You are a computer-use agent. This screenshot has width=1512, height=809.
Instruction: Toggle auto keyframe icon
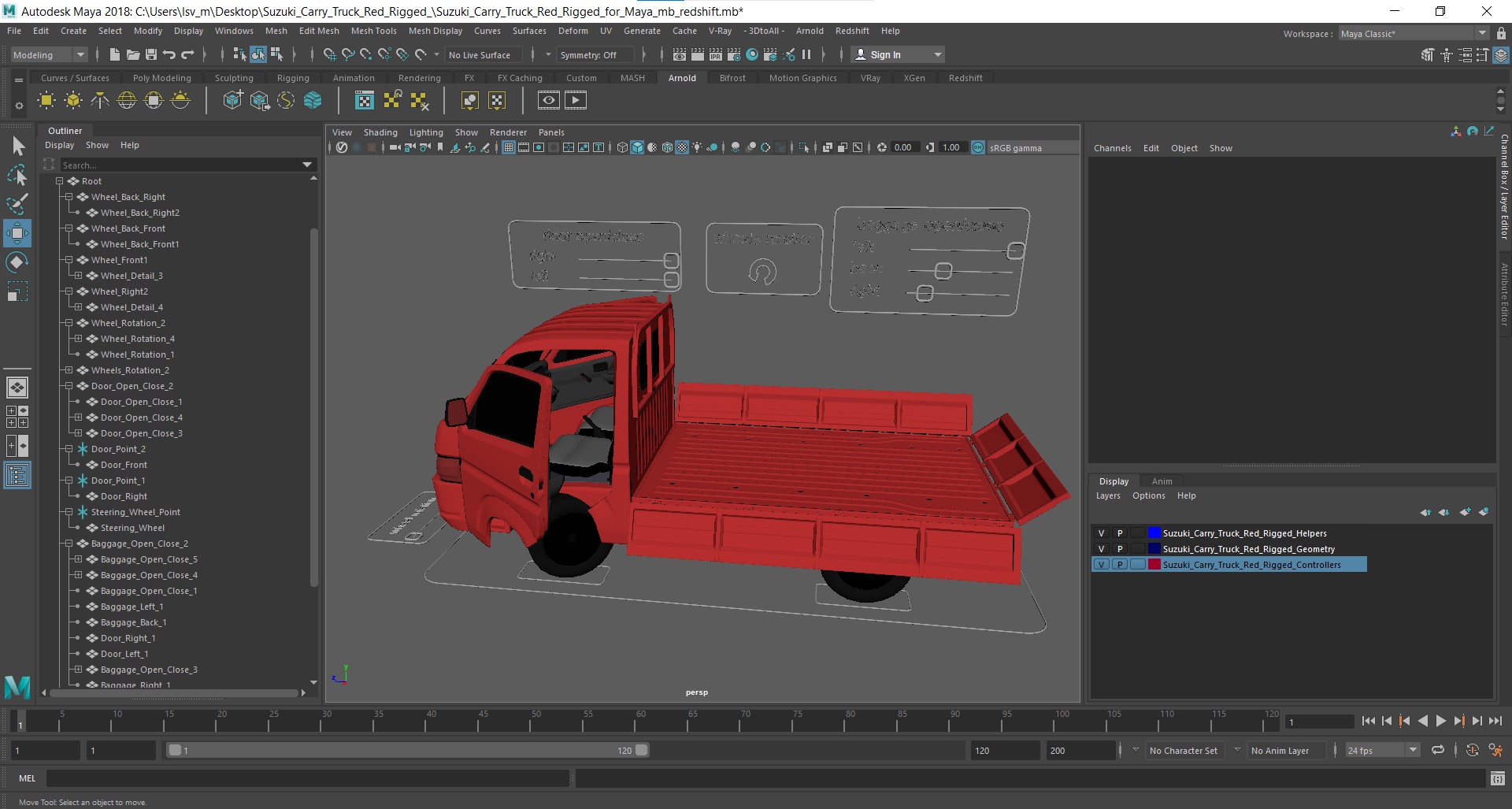pyautogui.click(x=1472, y=750)
